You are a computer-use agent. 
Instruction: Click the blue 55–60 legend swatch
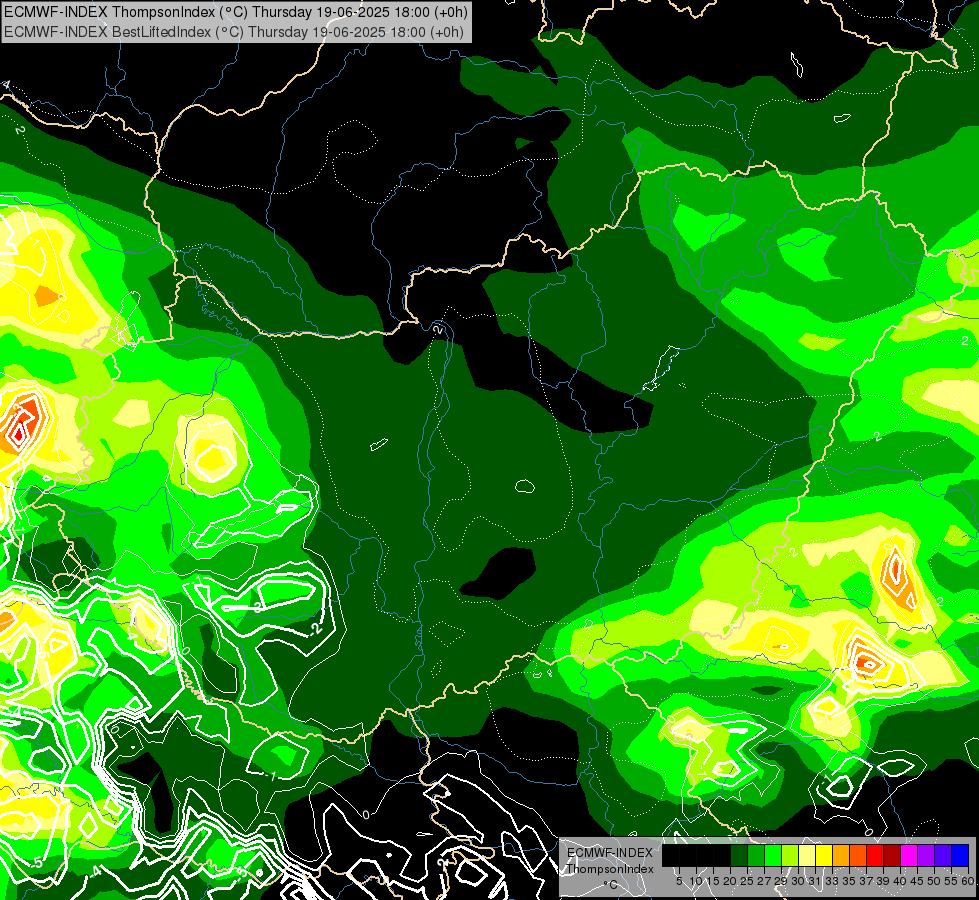[x=960, y=855]
